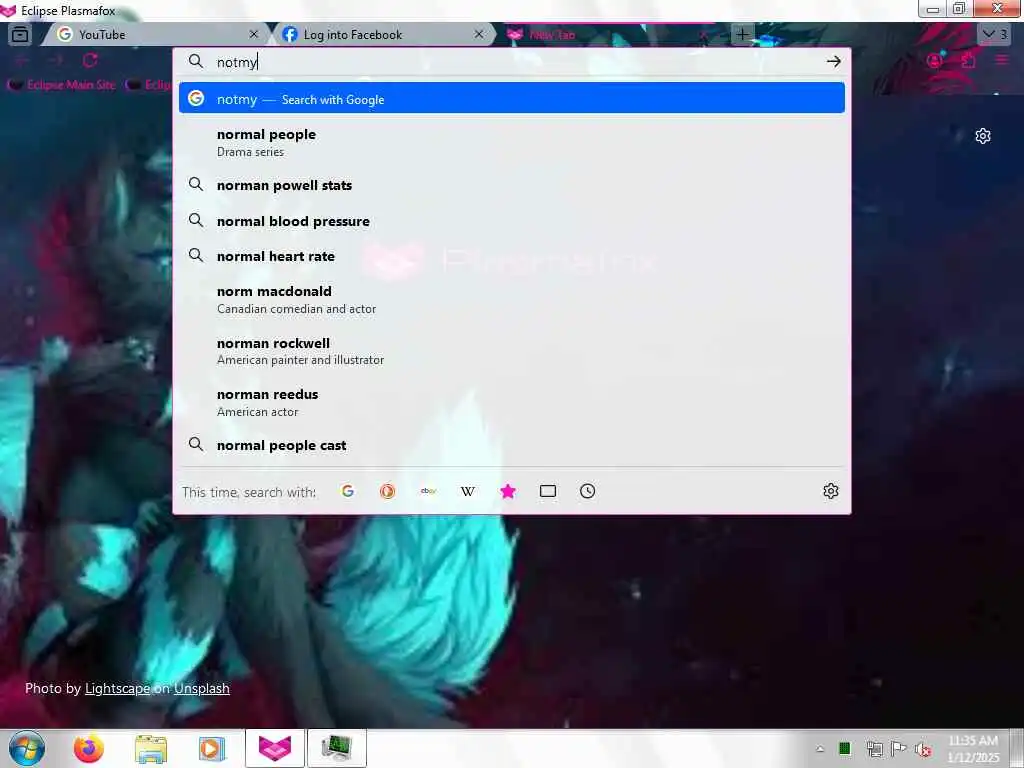
Task: Click the go arrow in address bar
Action: click(x=833, y=61)
